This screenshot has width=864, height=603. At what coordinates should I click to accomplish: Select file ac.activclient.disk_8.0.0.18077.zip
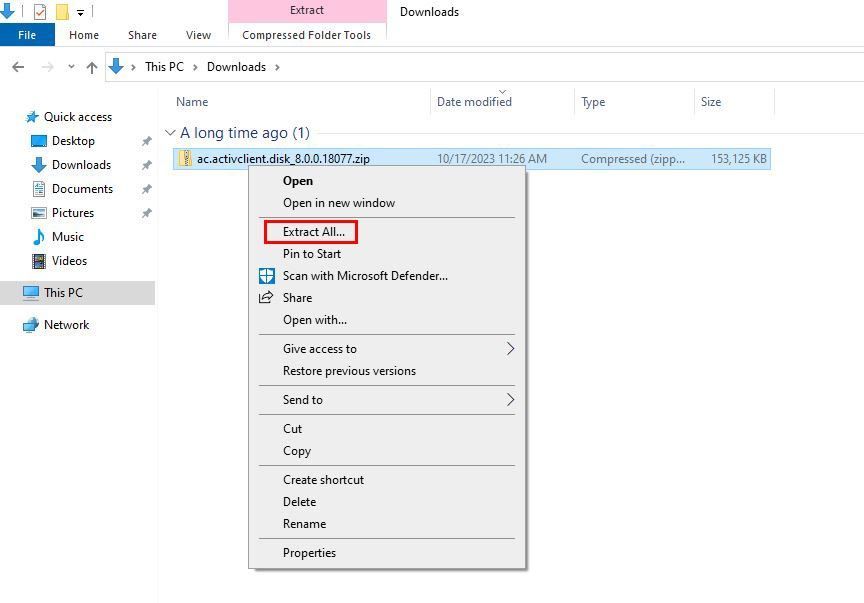(x=283, y=159)
